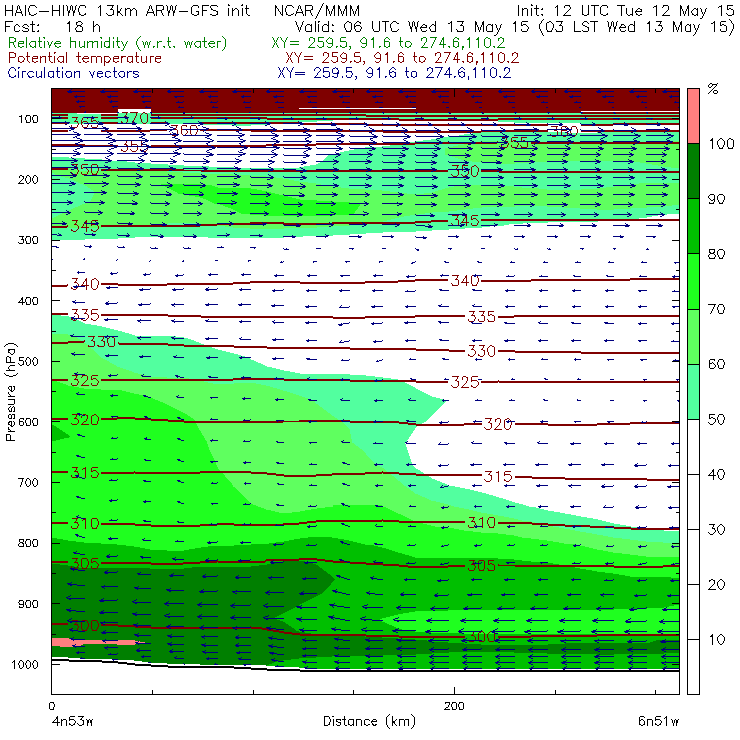Click the "100" pressure axis tick label
Image resolution: width=740 pixels, height=740 pixels.
pos(28,119)
